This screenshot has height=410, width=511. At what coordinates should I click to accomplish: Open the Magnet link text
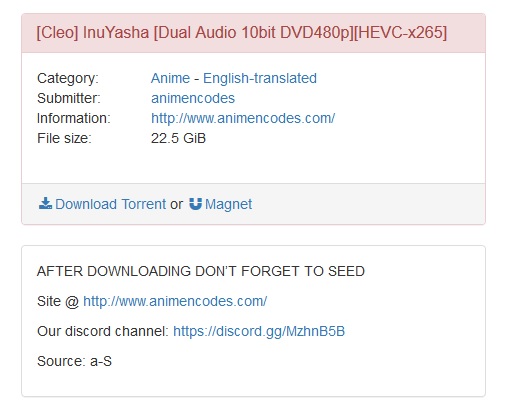pos(228,204)
